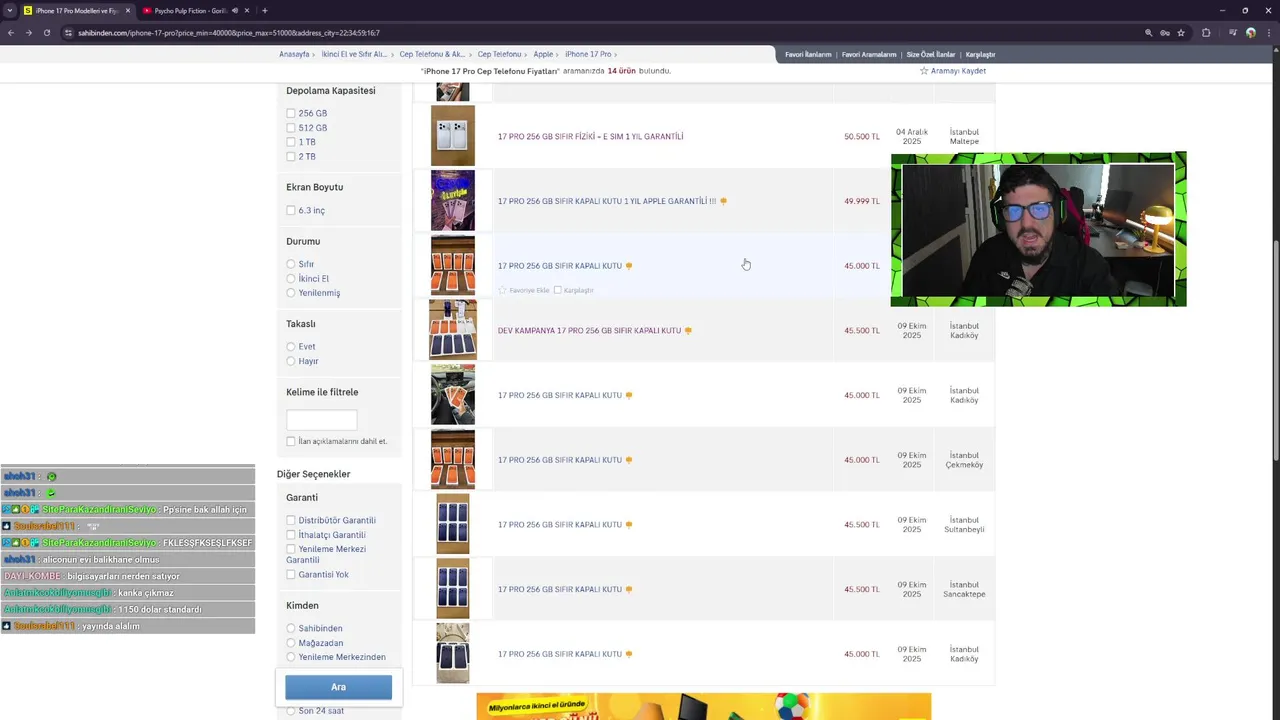Screen dimensions: 1280x720
Task: Click the Favoriye Ekle star icon
Action: 502,290
